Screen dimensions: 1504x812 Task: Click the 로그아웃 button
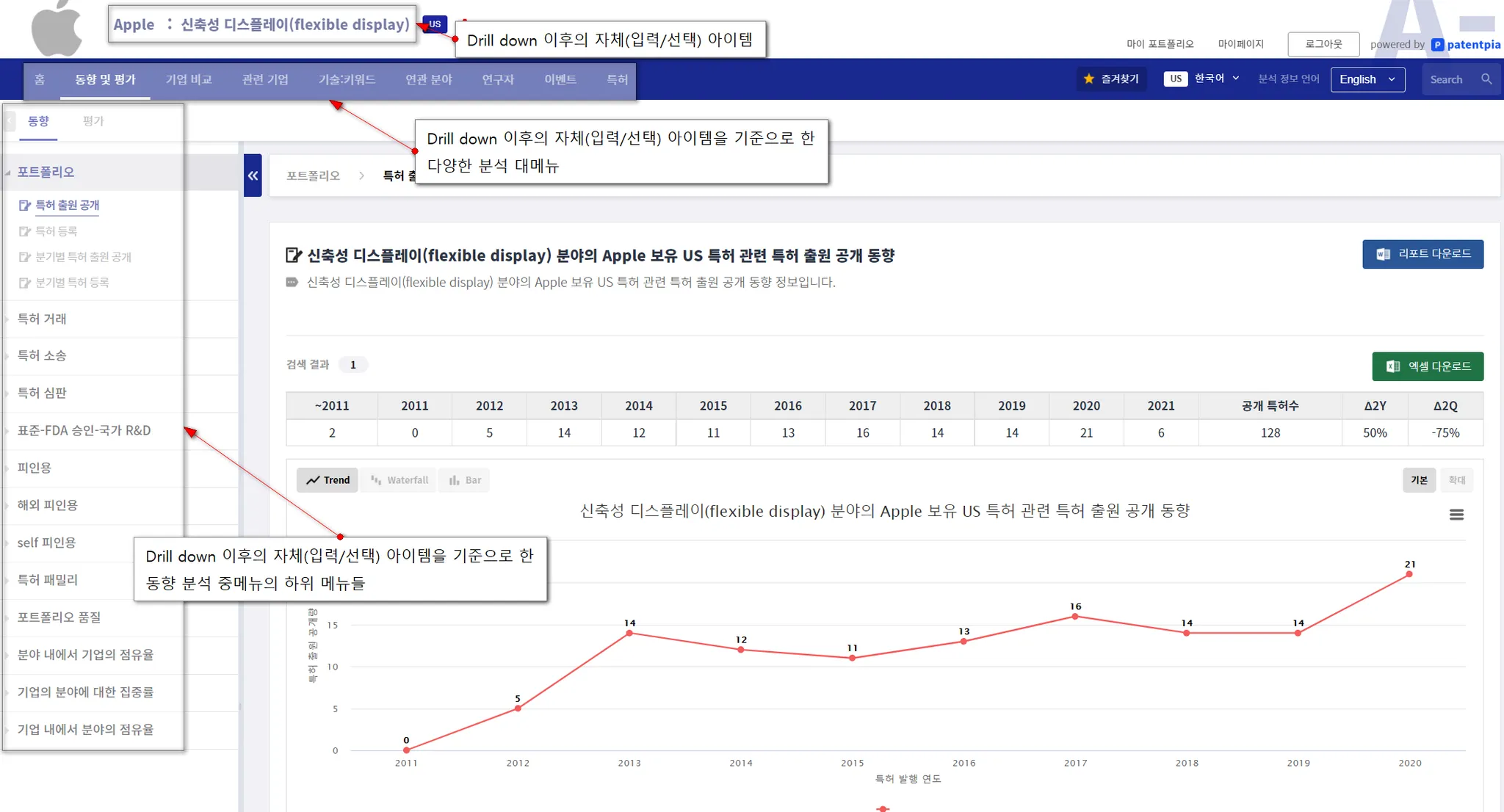pyautogui.click(x=1323, y=44)
